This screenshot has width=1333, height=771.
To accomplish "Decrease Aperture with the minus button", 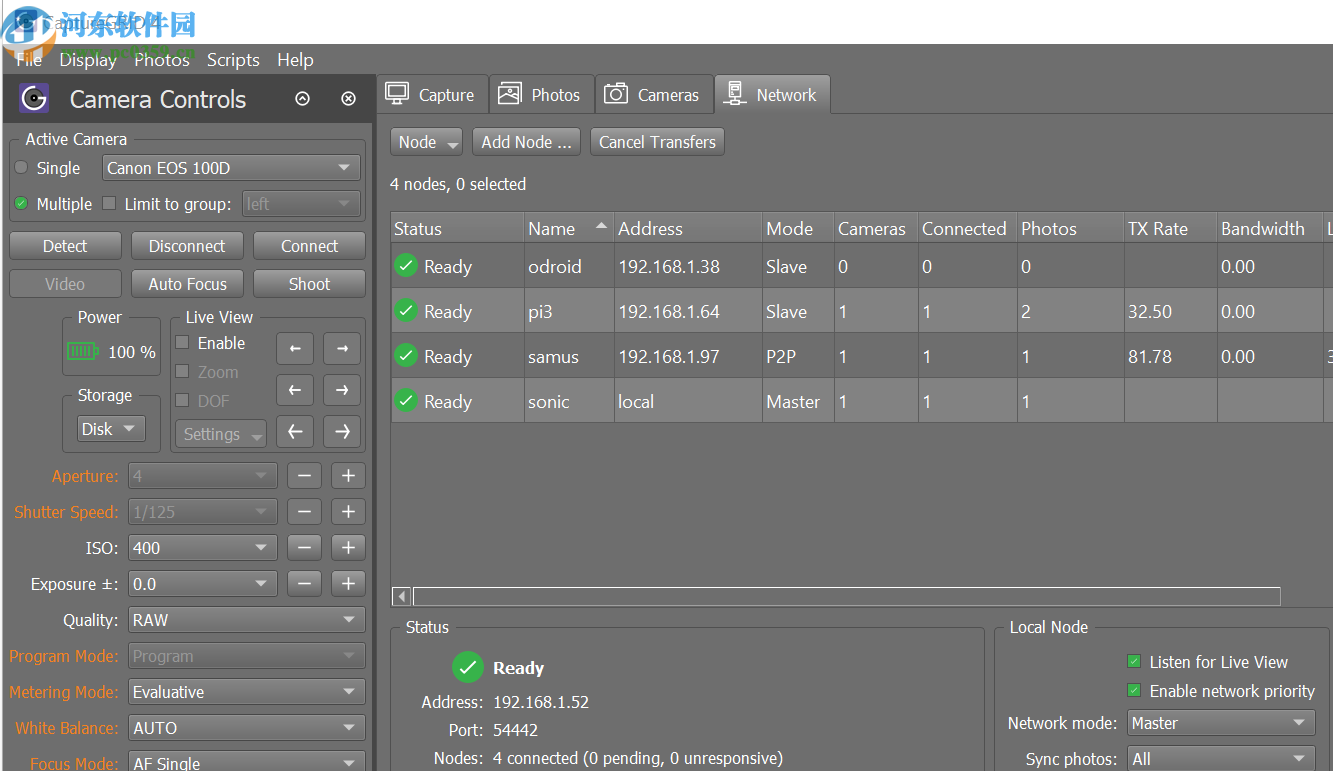I will [304, 476].
